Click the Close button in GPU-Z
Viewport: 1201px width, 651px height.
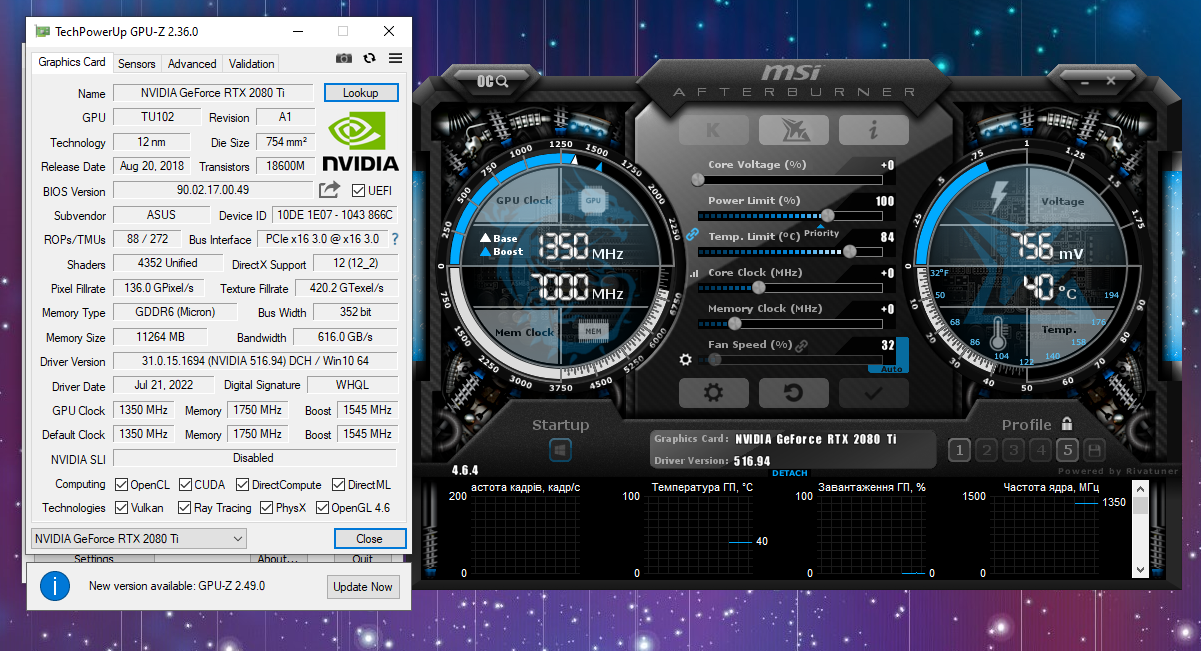pyautogui.click(x=370, y=538)
